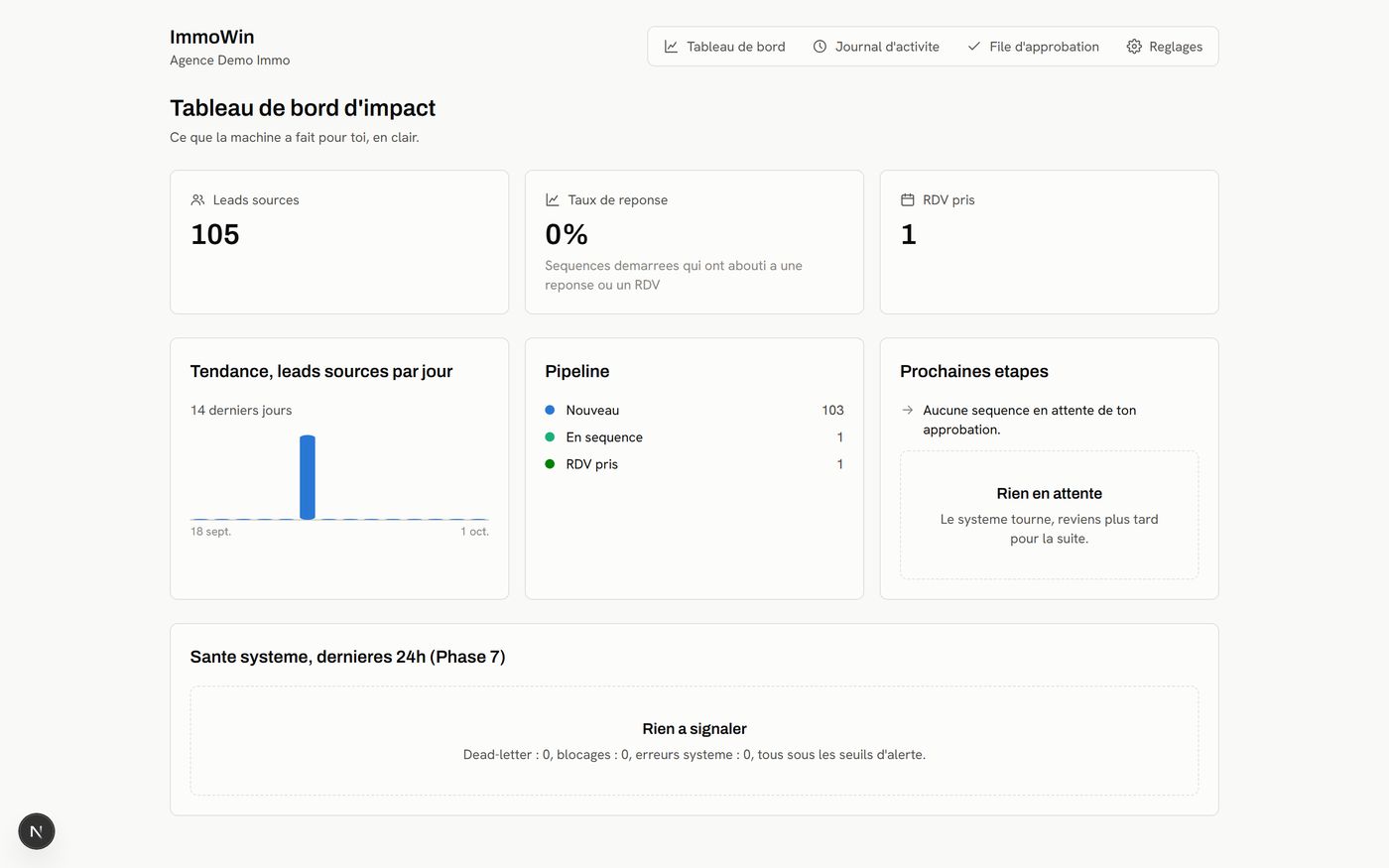The height and width of the screenshot is (868, 1389).
Task: Click the Pipeline card heading
Action: pyautogui.click(x=577, y=371)
